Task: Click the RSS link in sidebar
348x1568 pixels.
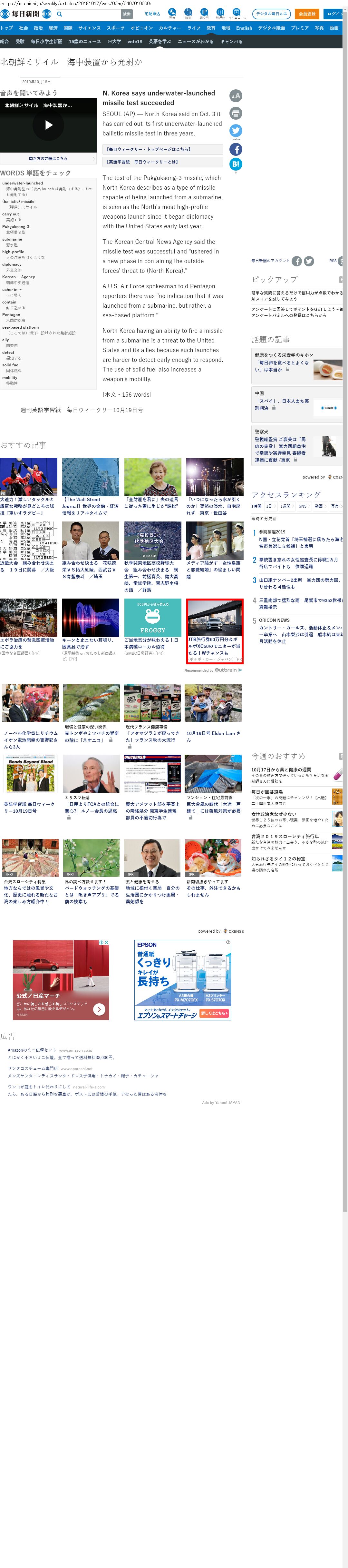Action: (x=333, y=261)
